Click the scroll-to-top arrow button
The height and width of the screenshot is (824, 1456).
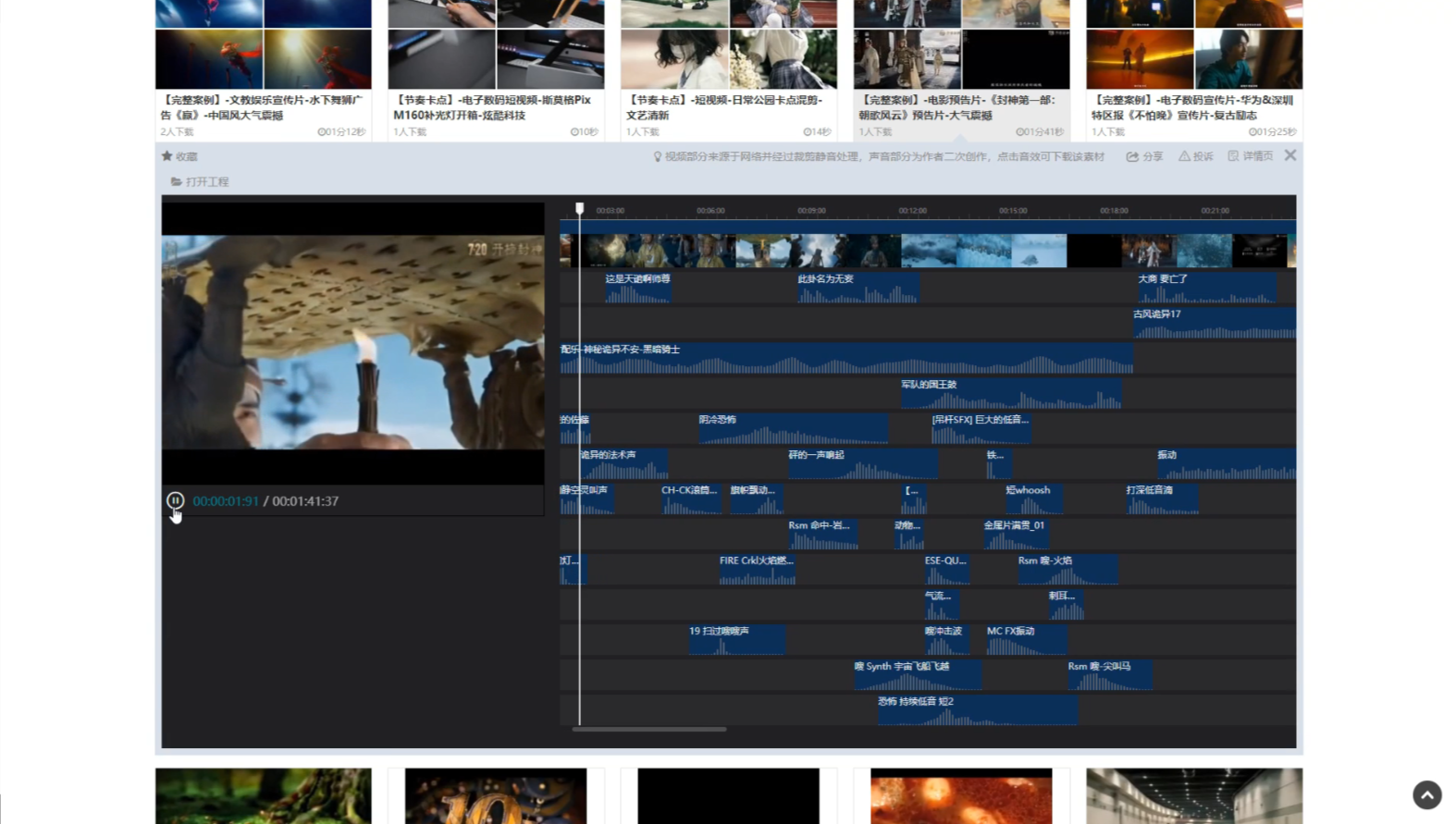[1427, 794]
